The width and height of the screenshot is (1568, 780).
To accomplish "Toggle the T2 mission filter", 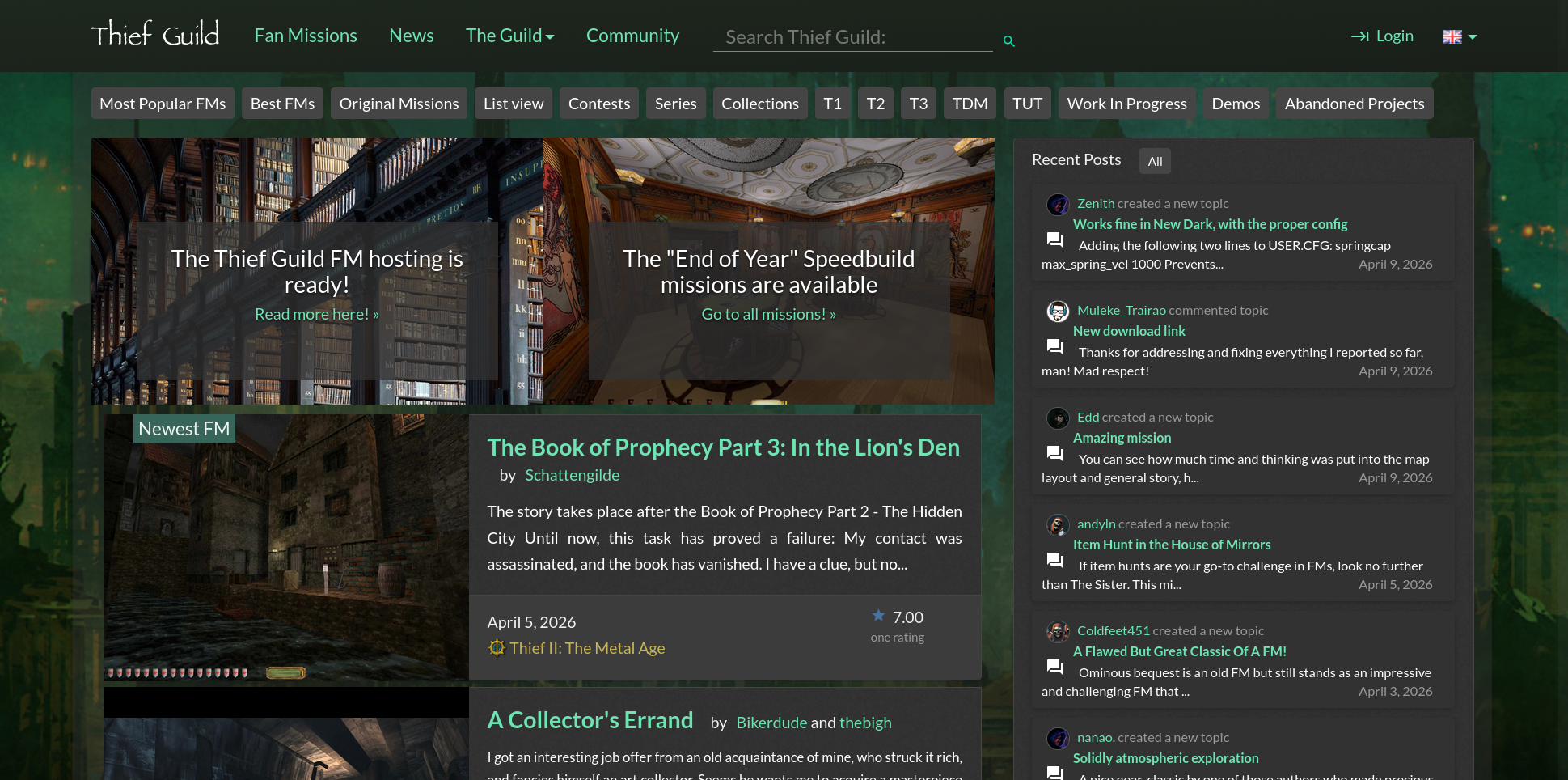I will (x=875, y=103).
